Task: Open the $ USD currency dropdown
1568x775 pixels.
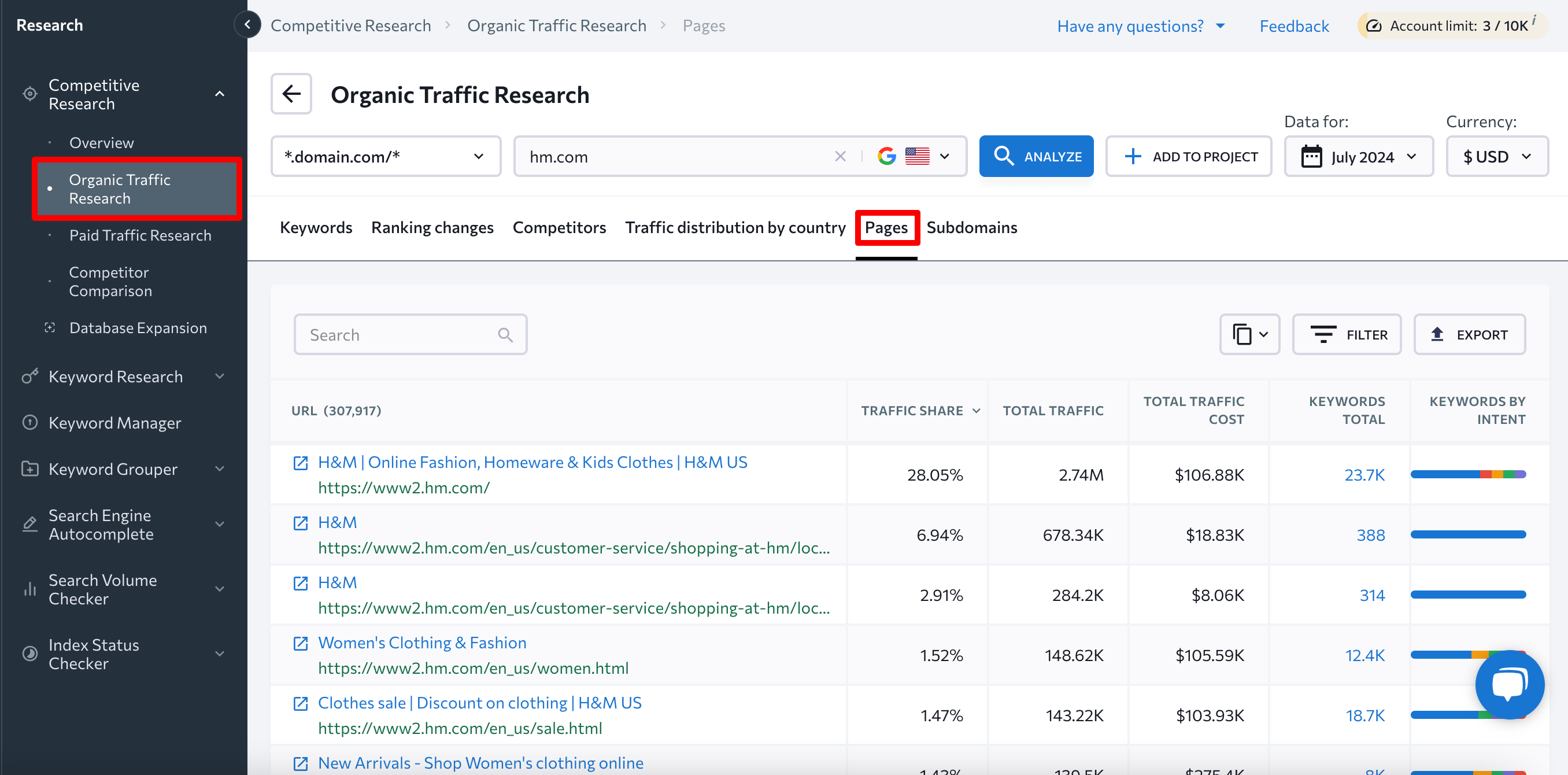Action: (1497, 157)
